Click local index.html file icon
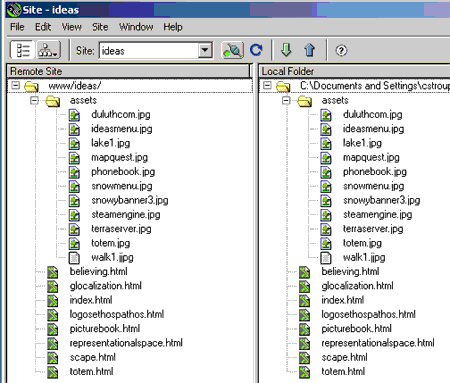The width and height of the screenshot is (450, 383). [304, 301]
